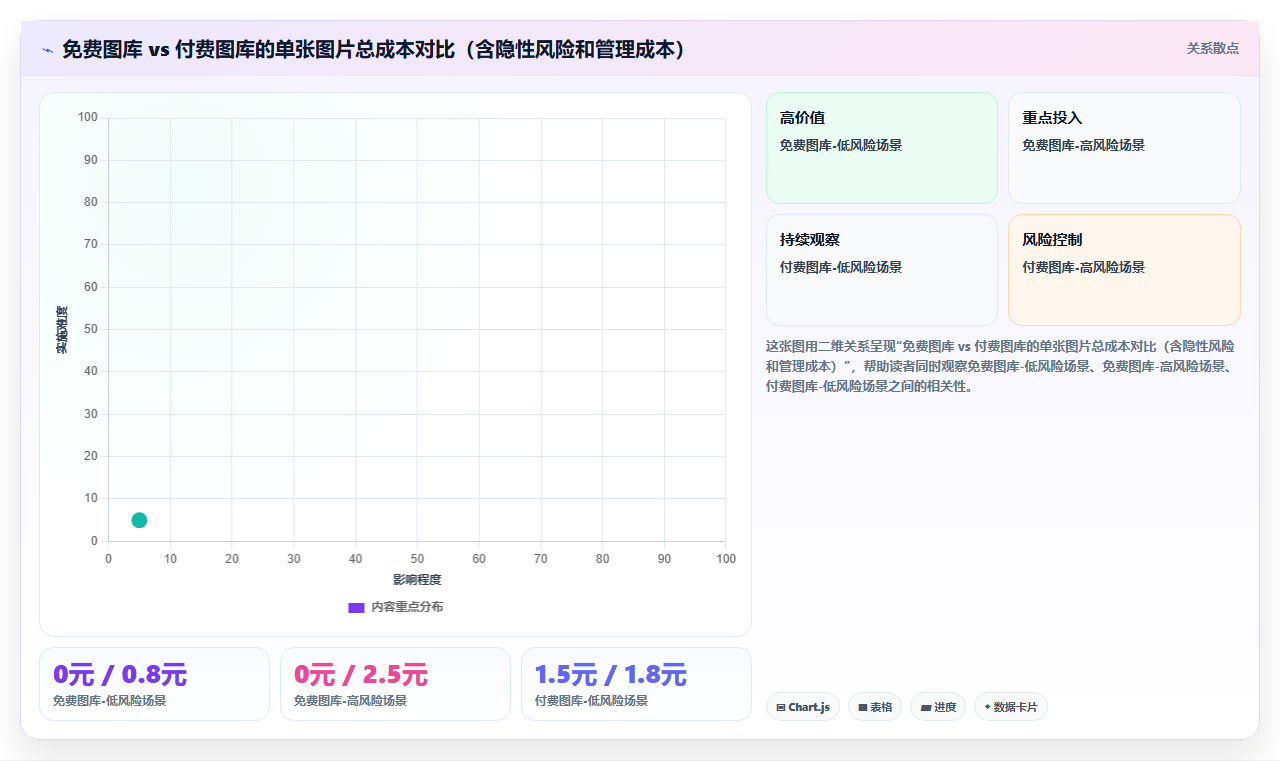Click the description paragraph below quadrant cards
The width and height of the screenshot is (1280, 761).
click(x=1001, y=366)
